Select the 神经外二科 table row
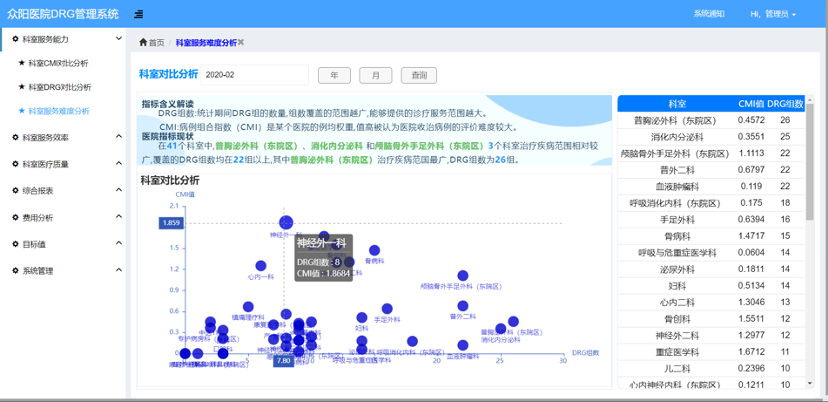This screenshot has height=402, width=828. [711, 335]
